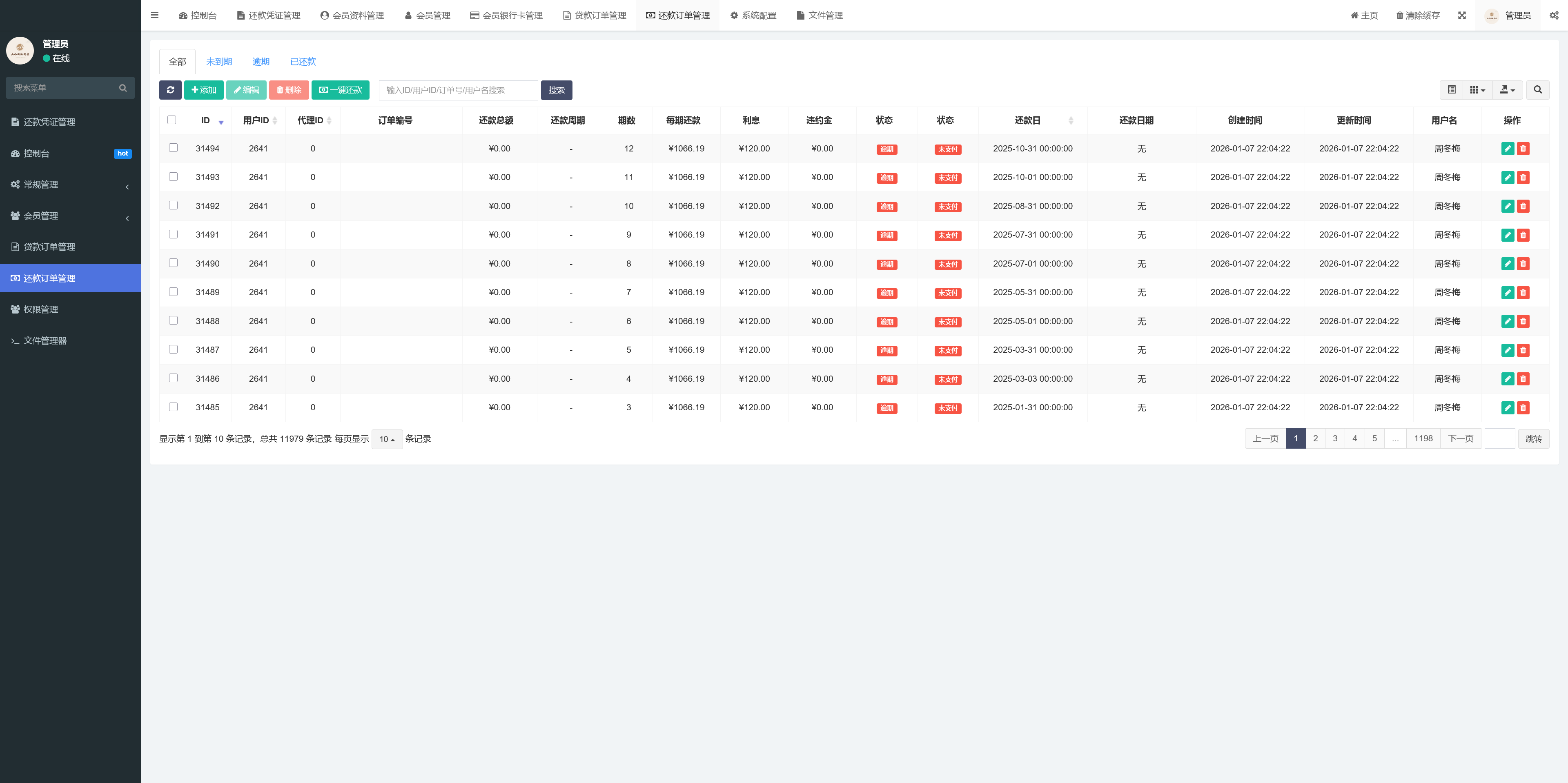Open the columns visibility dropdown
The image size is (1568, 783).
pyautogui.click(x=1477, y=90)
